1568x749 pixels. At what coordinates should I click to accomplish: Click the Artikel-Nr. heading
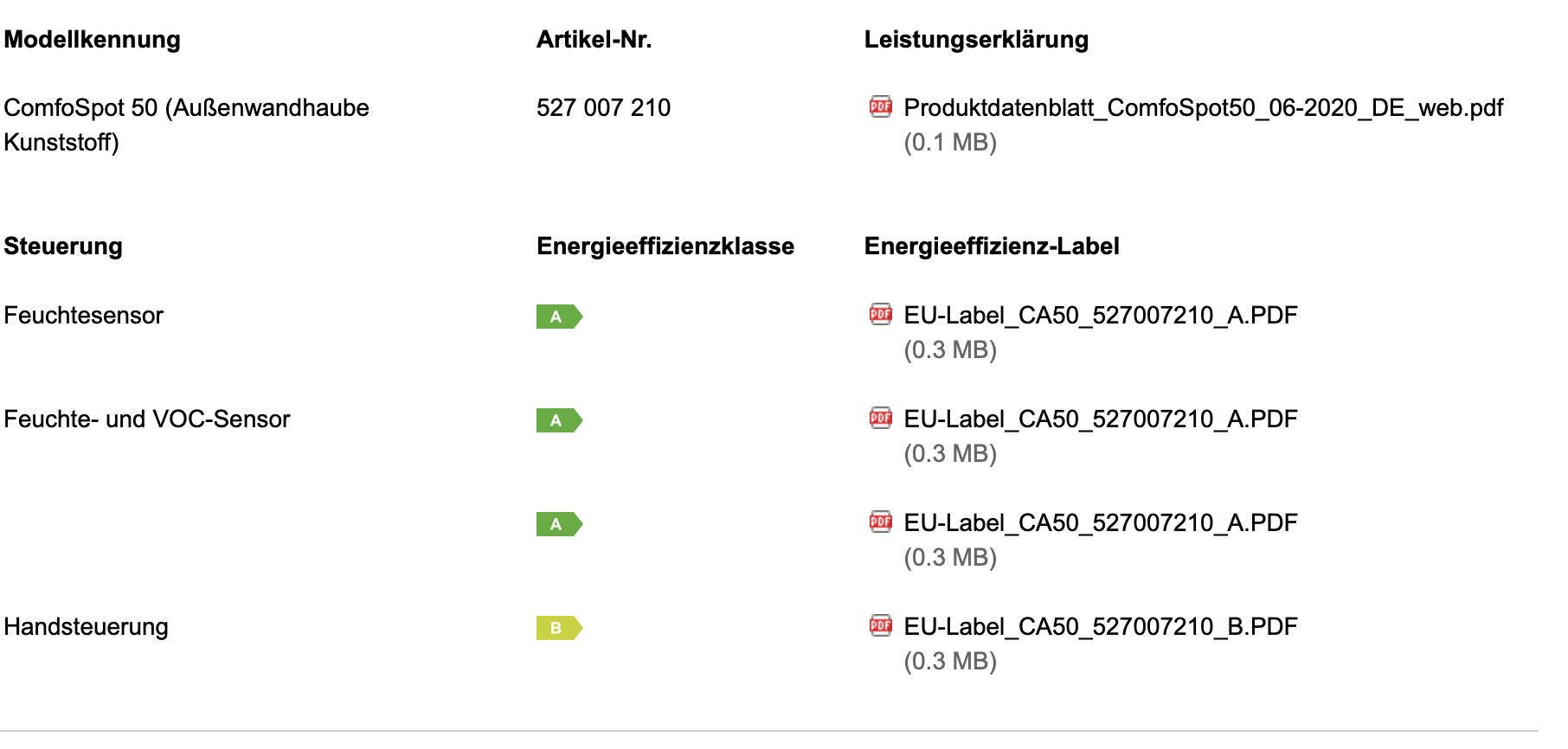coord(594,40)
